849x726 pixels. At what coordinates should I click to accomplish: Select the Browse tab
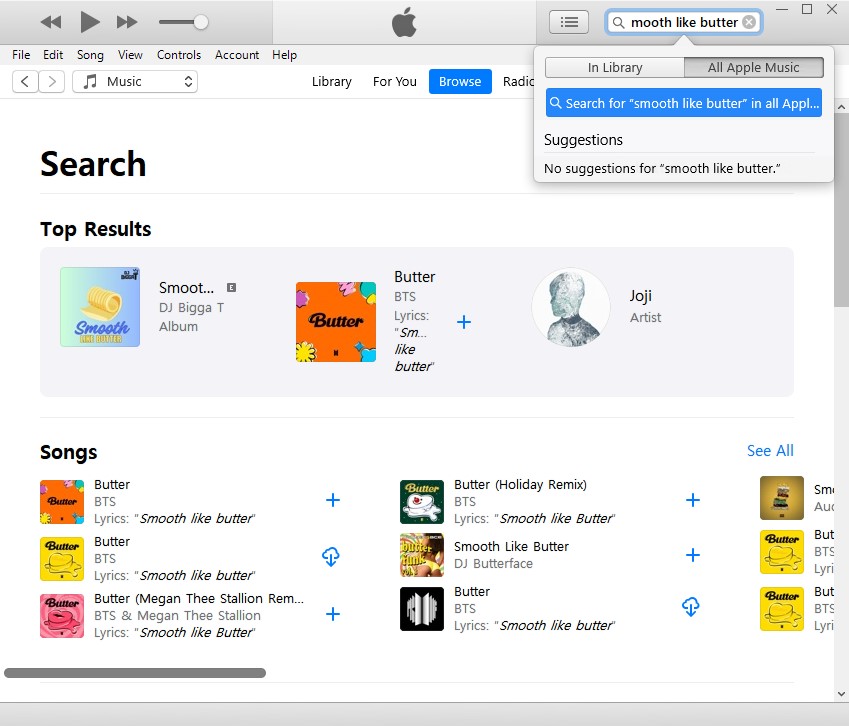click(x=460, y=82)
